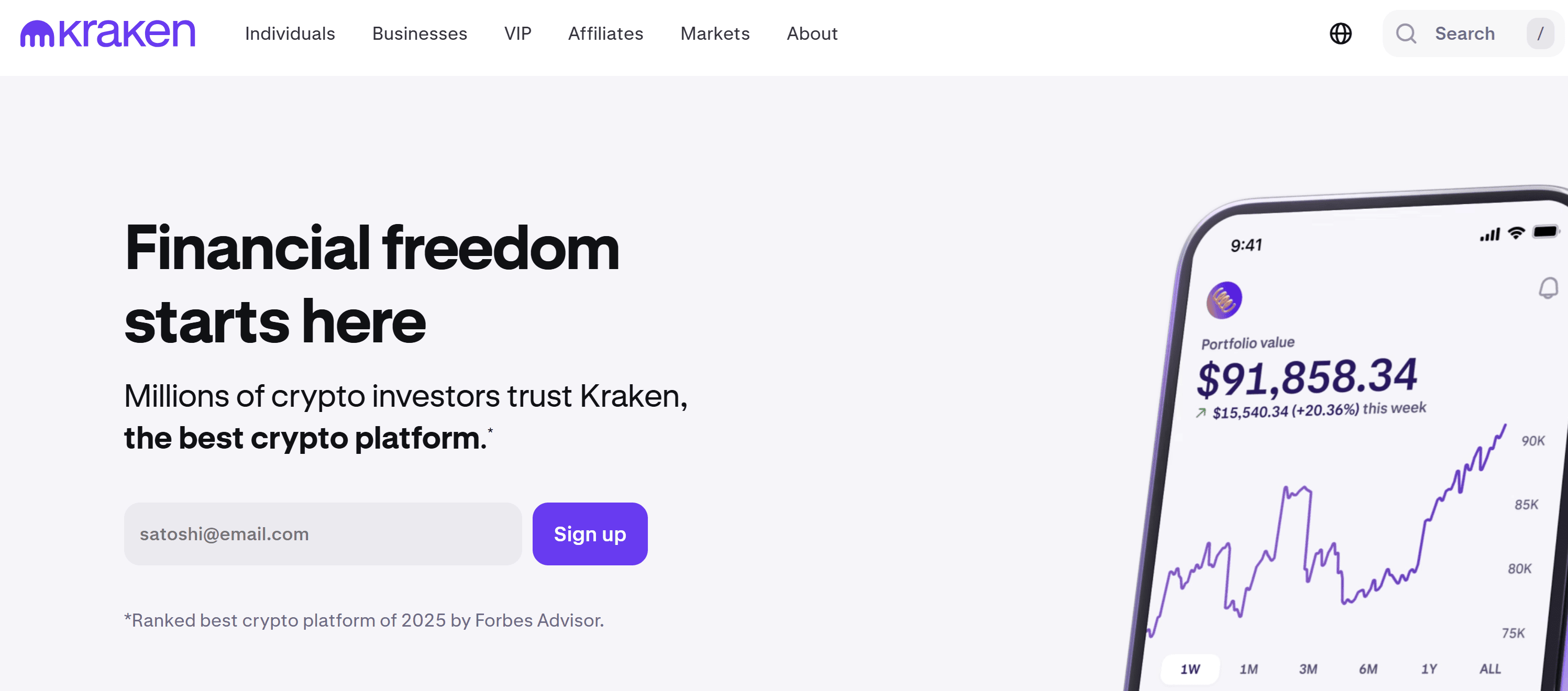
Task: Click the slash shortcut key badge
Action: click(1539, 34)
